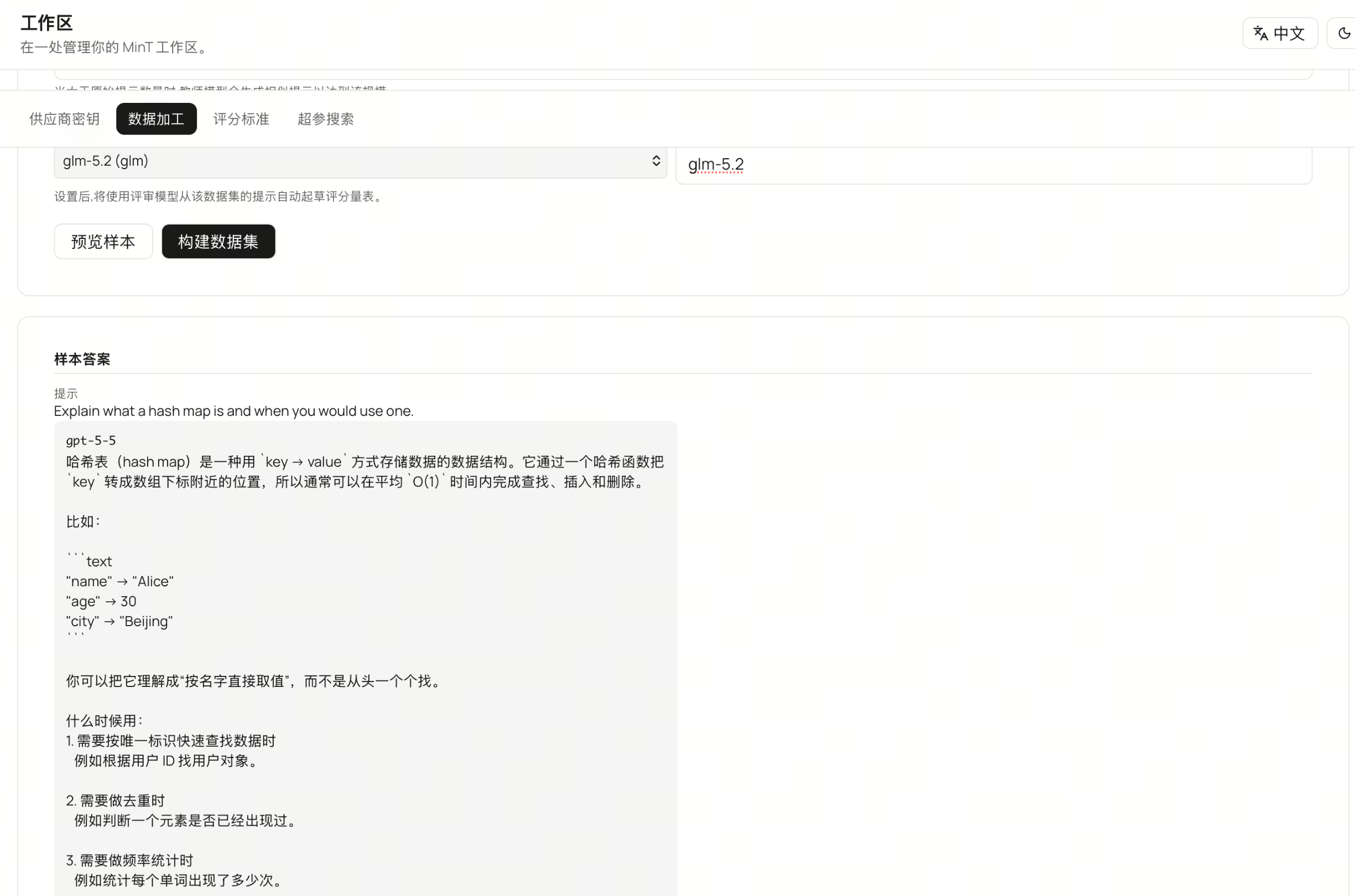Click the 预览样本 button
The width and height of the screenshot is (1355, 896).
click(103, 241)
